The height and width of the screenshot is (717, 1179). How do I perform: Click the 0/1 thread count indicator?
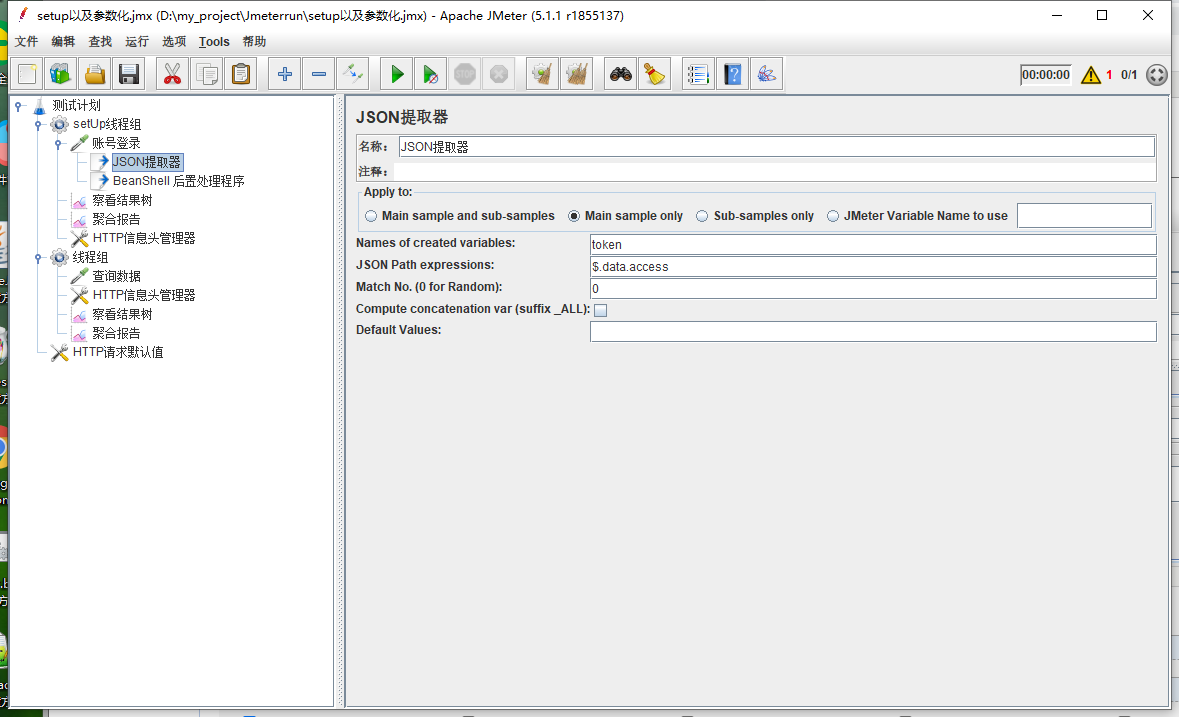[x=1129, y=75]
